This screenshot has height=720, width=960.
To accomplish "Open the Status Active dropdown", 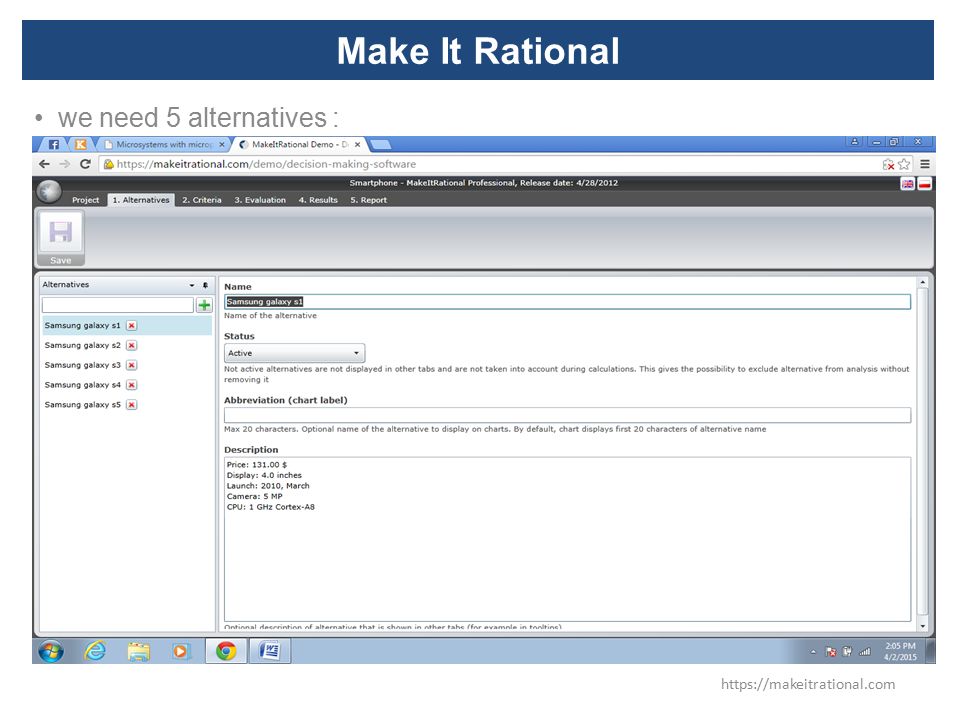I will 294,353.
